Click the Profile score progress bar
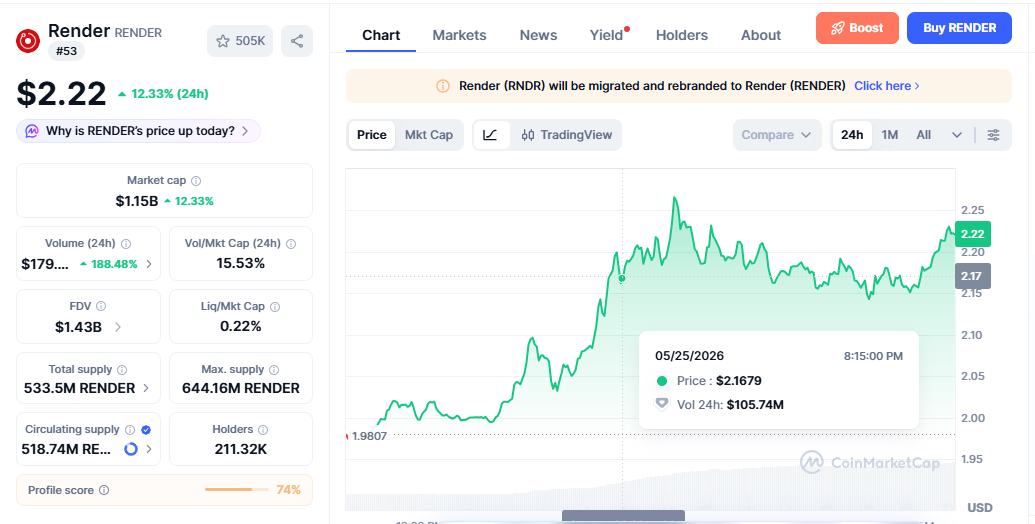Image resolution: width=1035 pixels, height=524 pixels. tap(236, 490)
